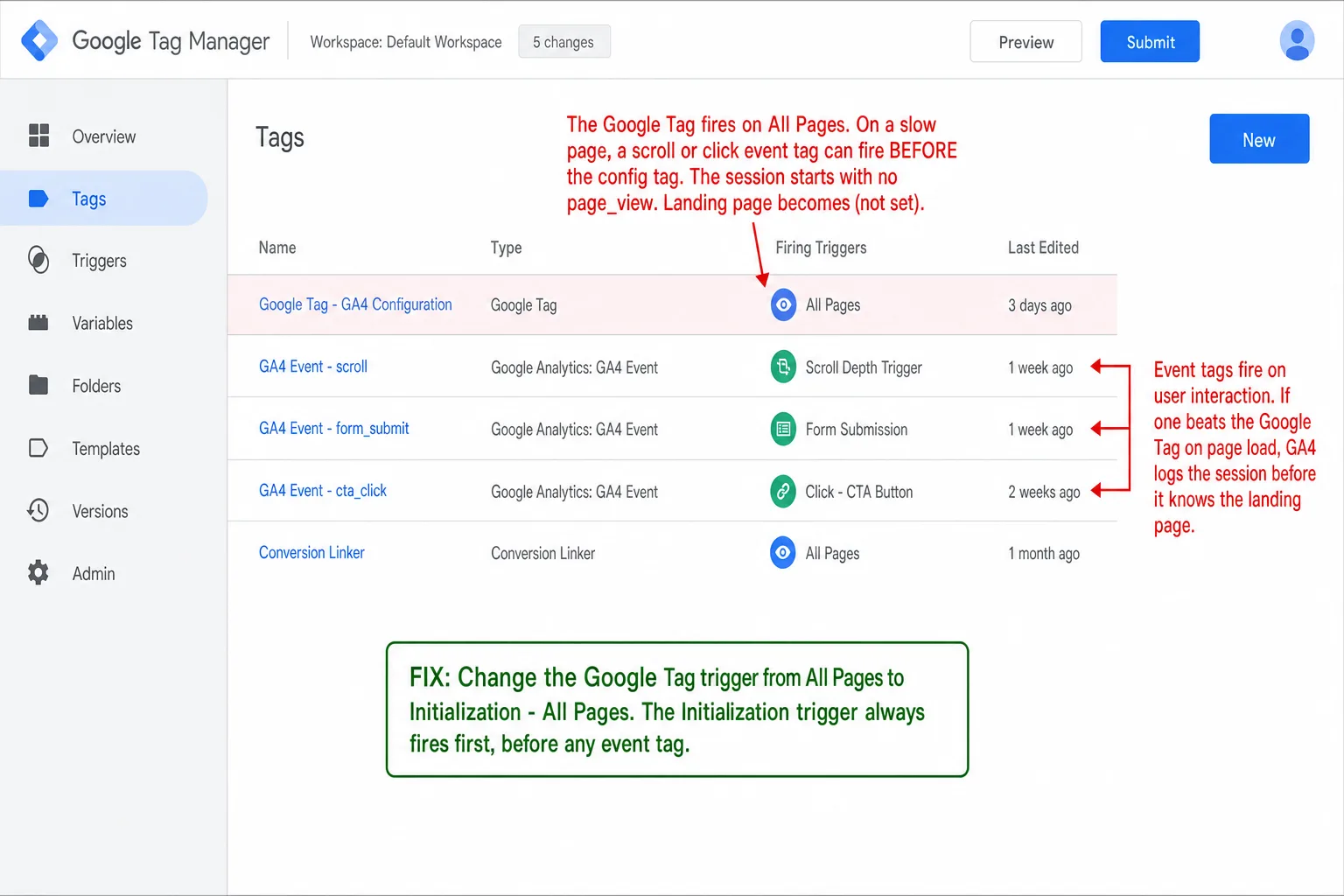Click the Preview button

[x=1025, y=42]
